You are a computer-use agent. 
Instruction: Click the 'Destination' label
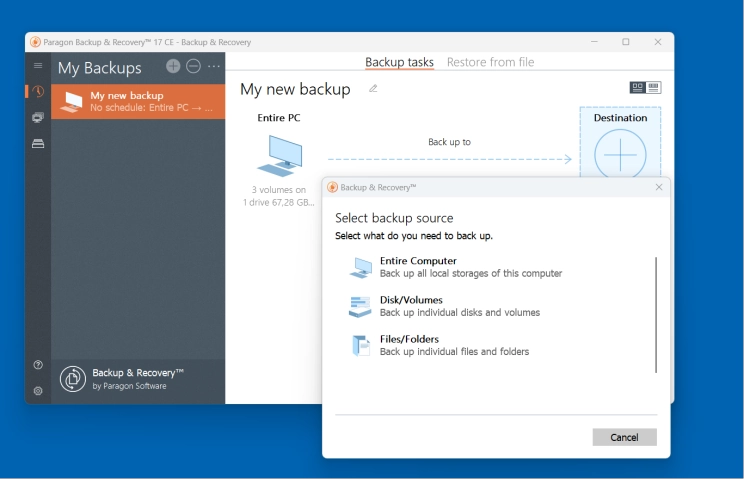tap(620, 118)
